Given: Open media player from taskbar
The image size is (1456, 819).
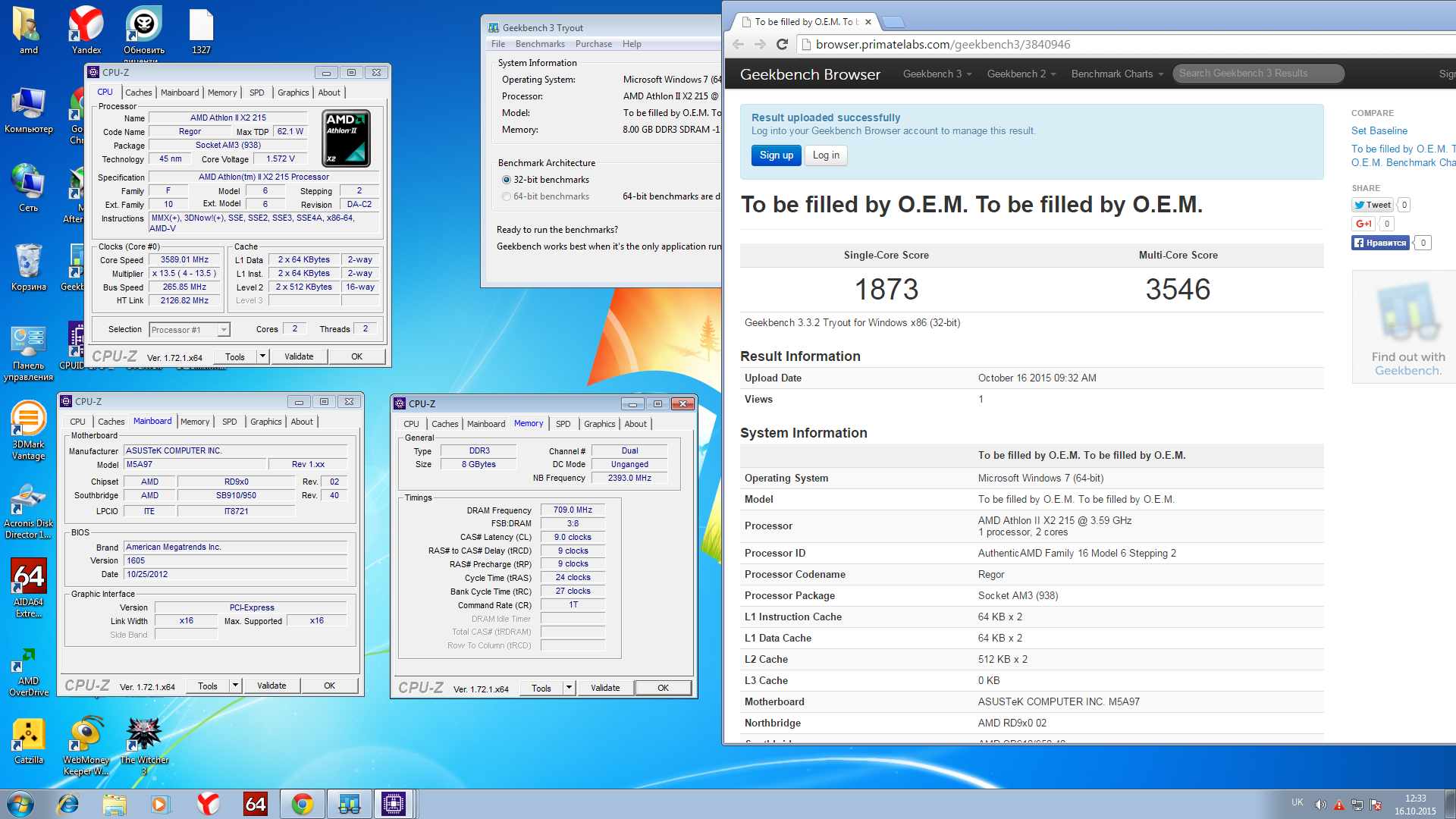Looking at the screenshot, I should pos(160,804).
